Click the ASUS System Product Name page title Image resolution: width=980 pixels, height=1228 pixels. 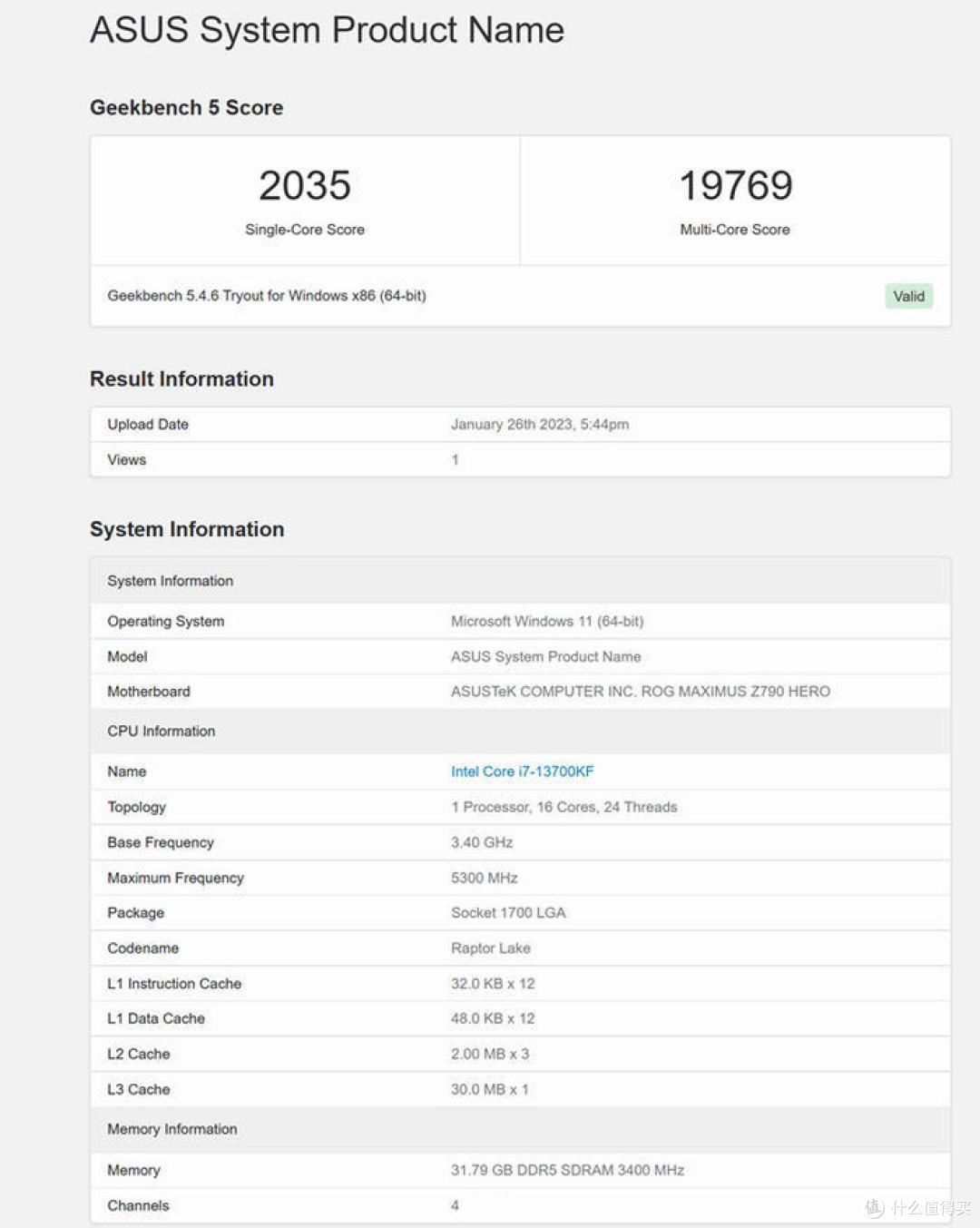point(327,30)
